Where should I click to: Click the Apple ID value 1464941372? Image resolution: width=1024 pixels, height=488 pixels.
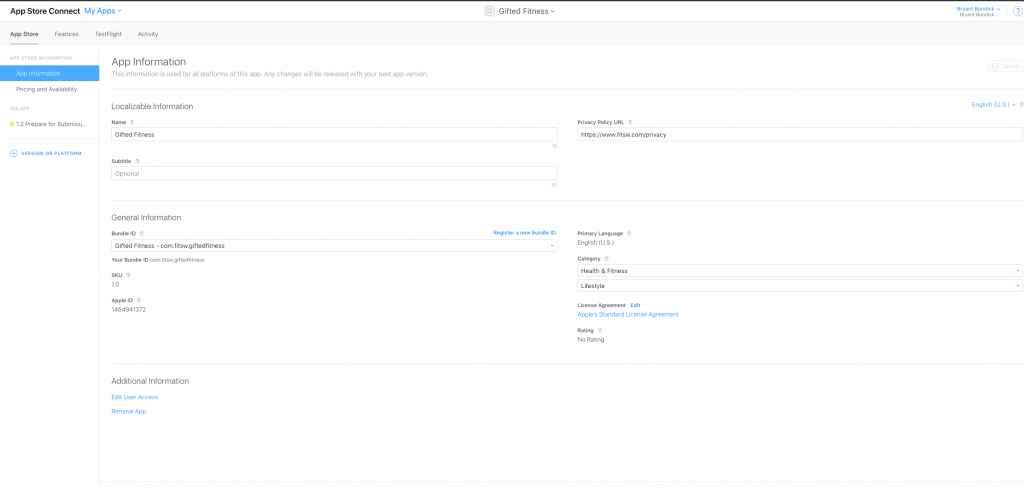pos(129,310)
